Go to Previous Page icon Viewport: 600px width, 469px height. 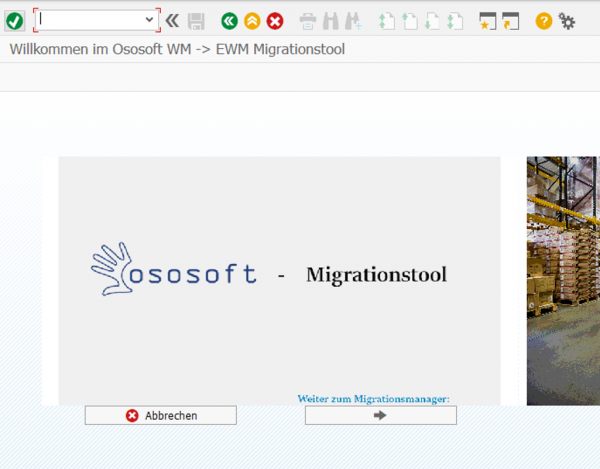coord(409,21)
